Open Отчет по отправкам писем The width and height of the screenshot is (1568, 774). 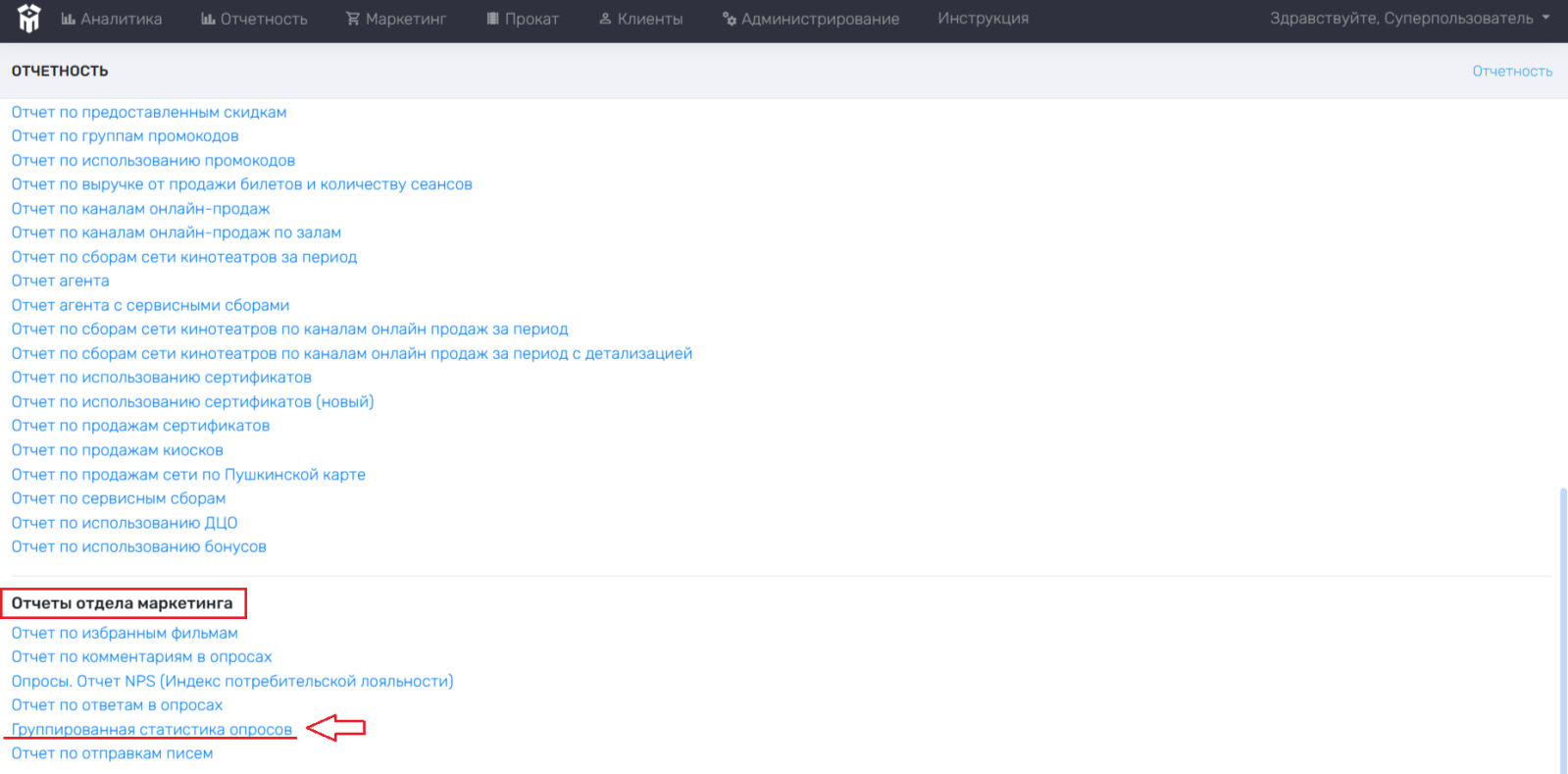[112, 753]
